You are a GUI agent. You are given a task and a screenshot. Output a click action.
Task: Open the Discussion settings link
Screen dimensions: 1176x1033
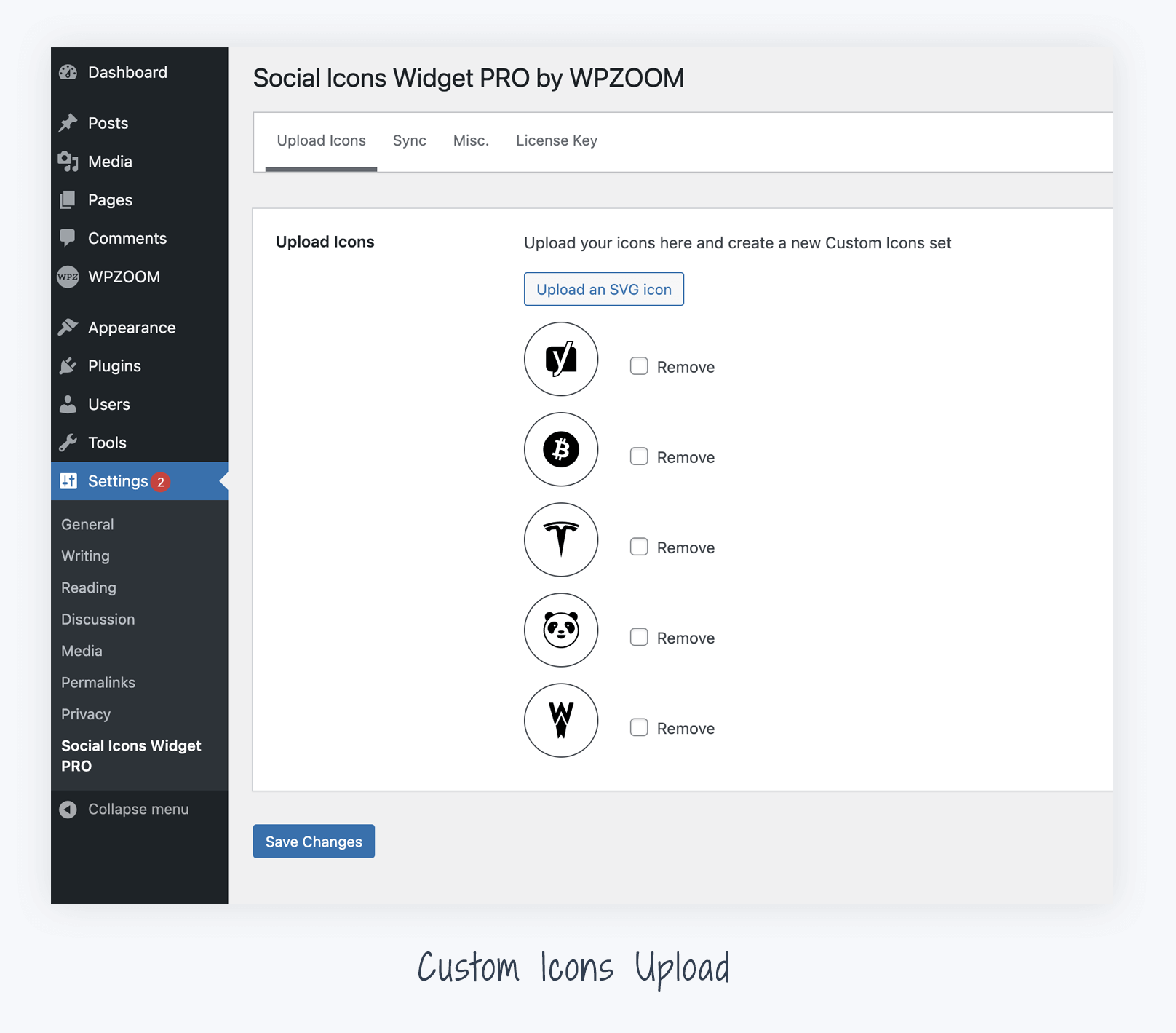point(98,620)
